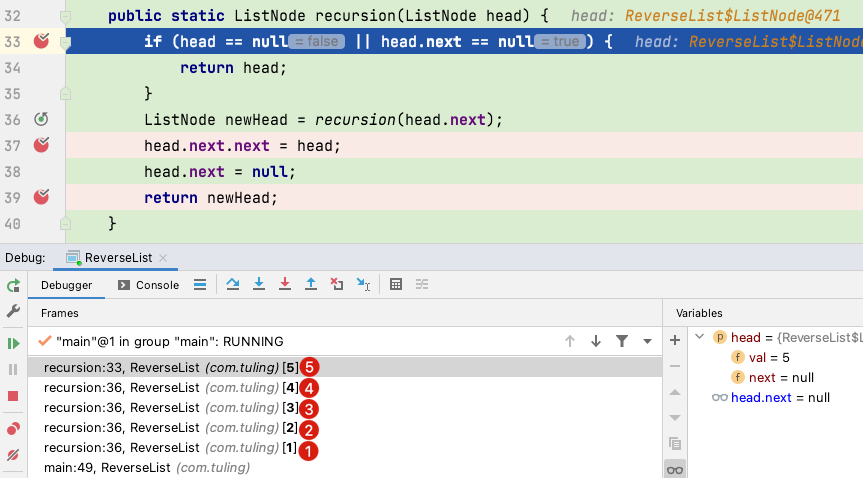Viewport: 863px width, 478px height.
Task: Open Evaluate Expression calculator
Action: click(396, 284)
